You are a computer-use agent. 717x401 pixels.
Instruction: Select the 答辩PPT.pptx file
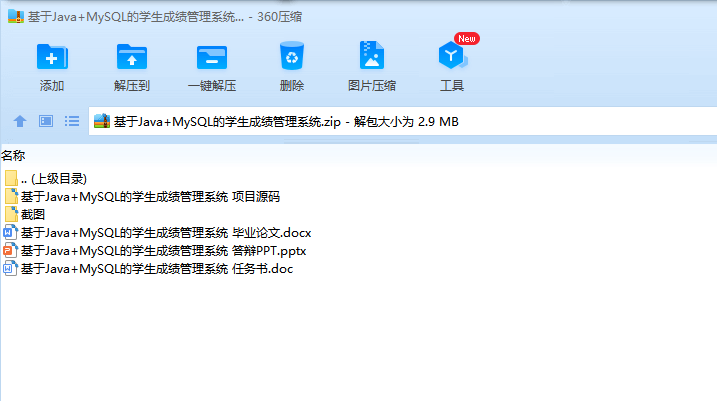click(155, 251)
